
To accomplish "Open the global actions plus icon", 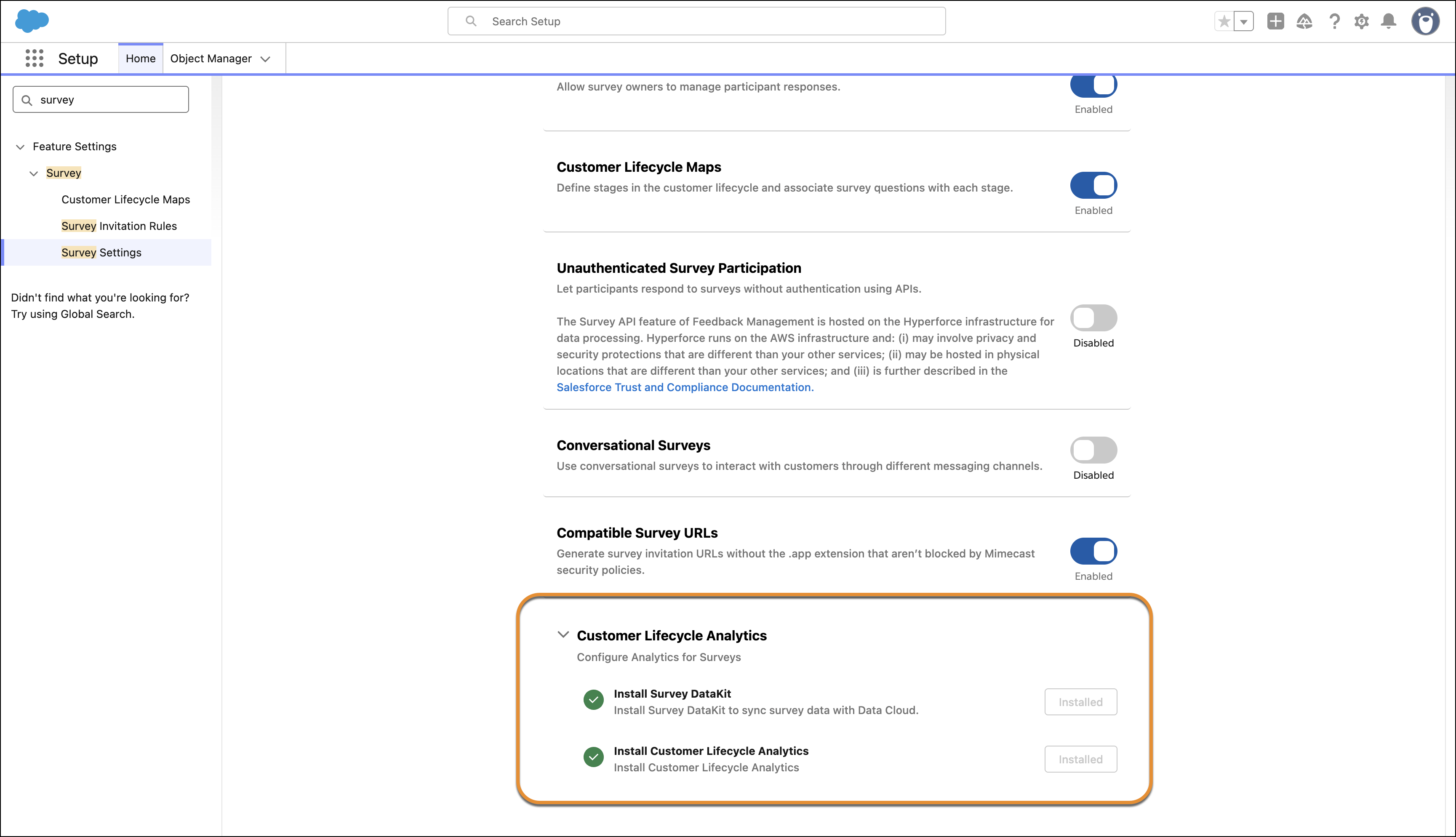I will click(x=1275, y=21).
